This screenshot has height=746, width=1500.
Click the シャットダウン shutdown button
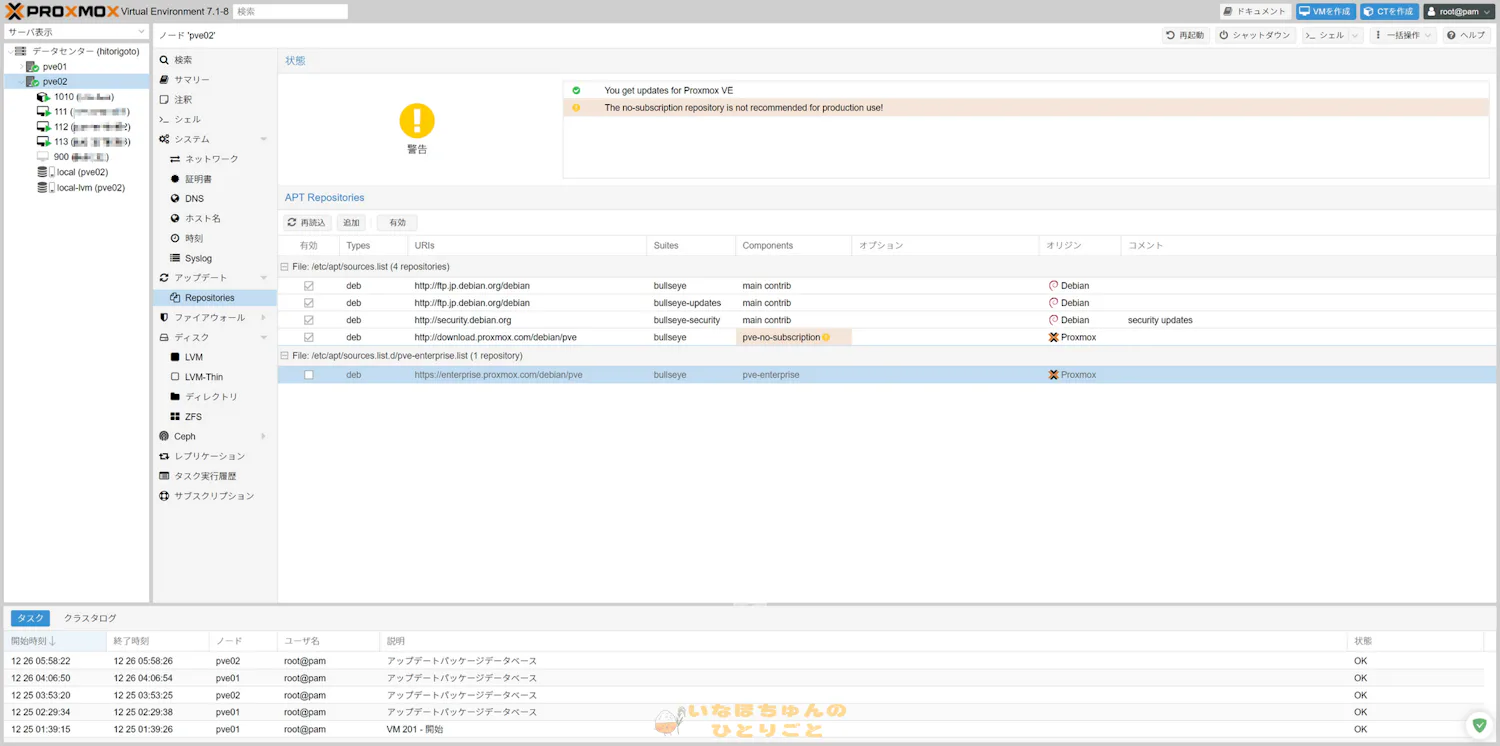tap(1255, 35)
